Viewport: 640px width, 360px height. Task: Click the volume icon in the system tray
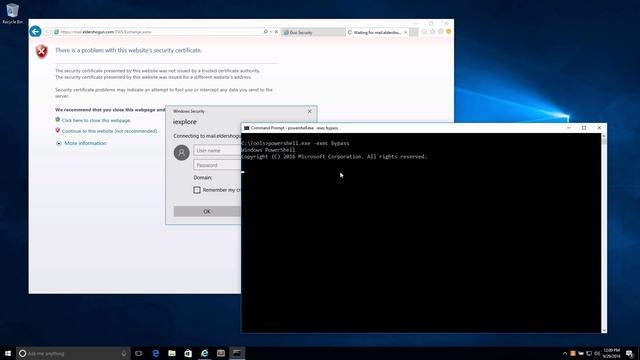(x=597, y=353)
